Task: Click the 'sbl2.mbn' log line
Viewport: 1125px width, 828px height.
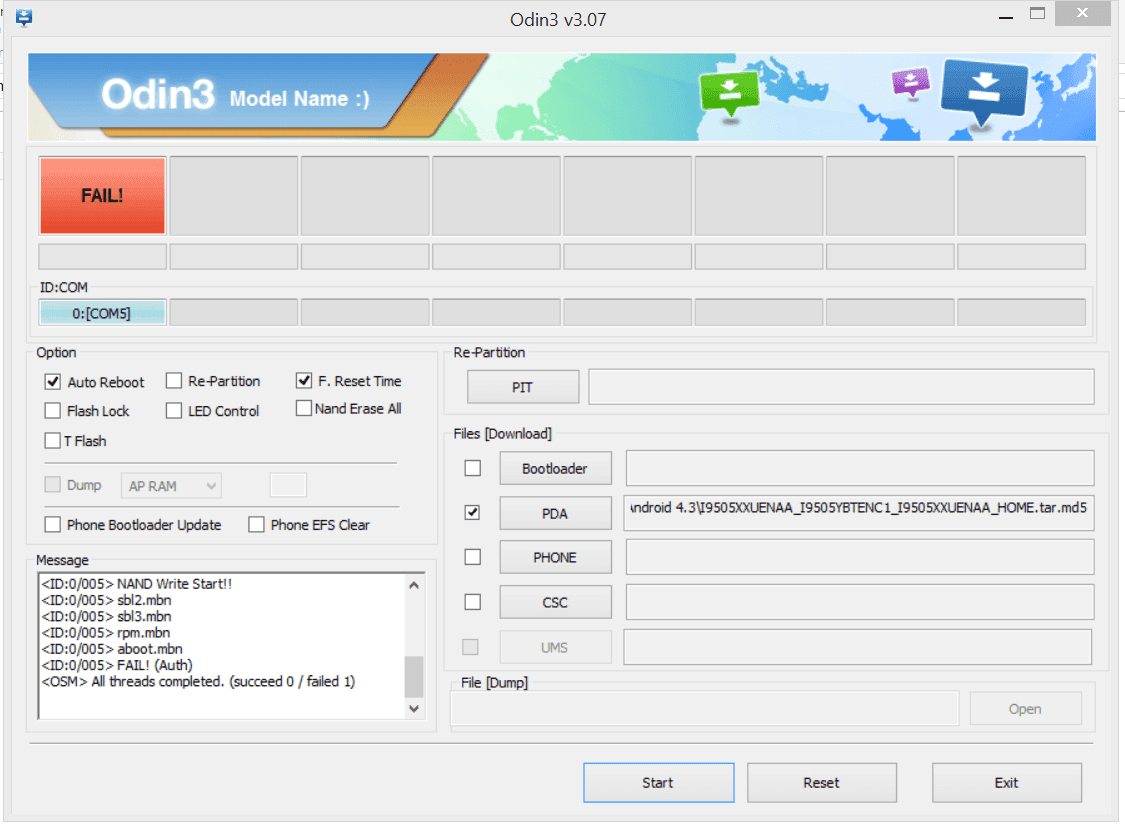Action: [106, 600]
